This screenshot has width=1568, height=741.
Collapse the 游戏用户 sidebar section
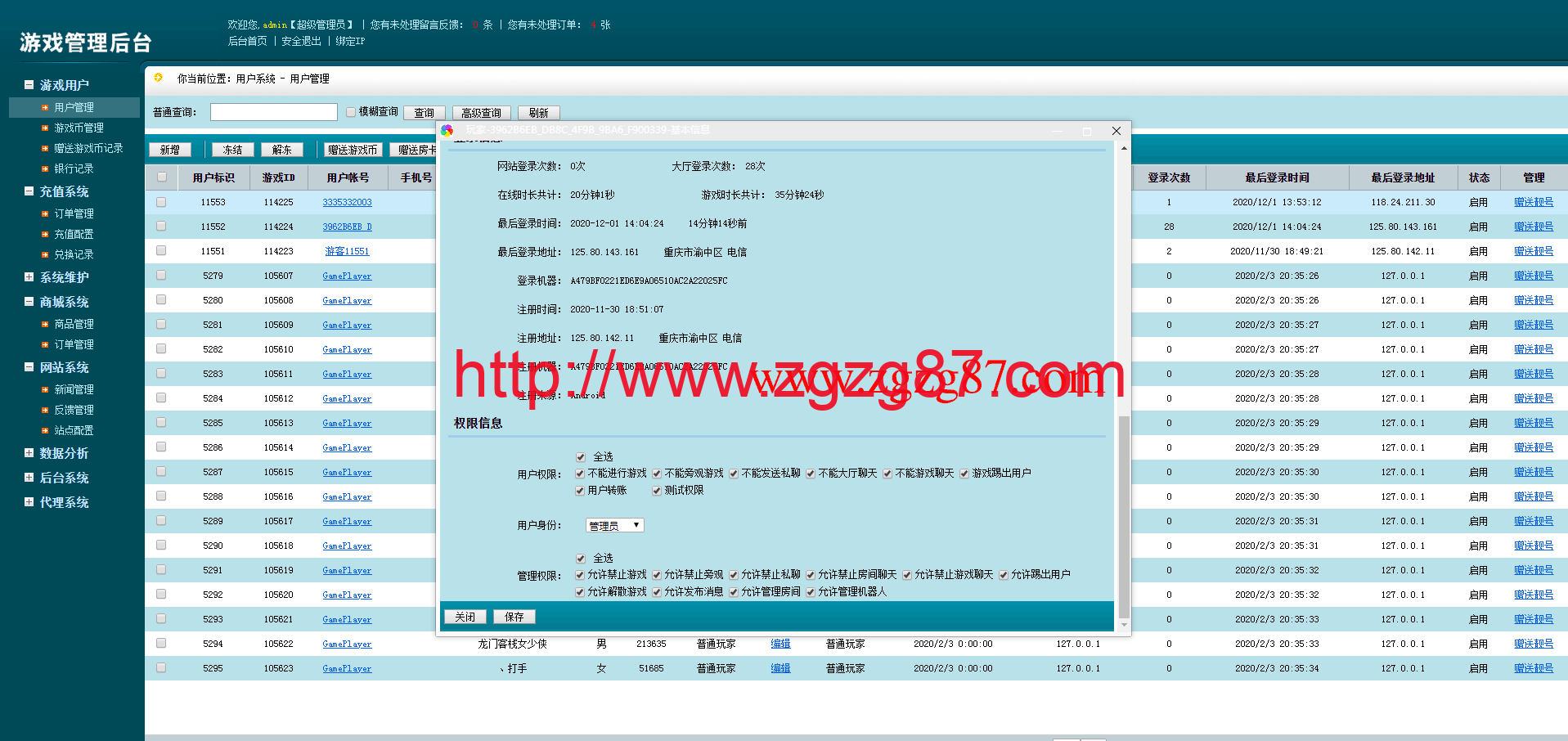[x=29, y=85]
